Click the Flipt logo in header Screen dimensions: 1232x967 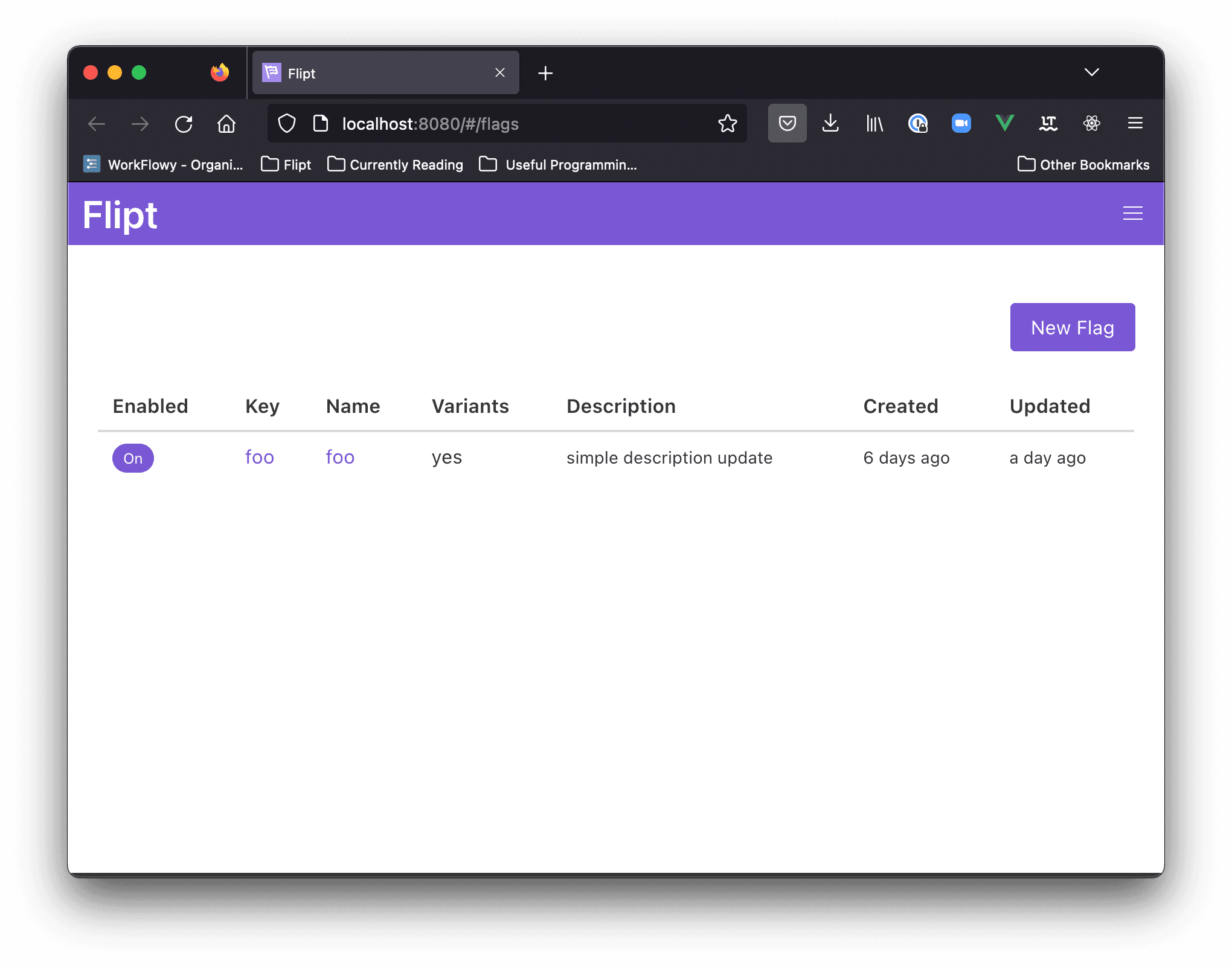click(120, 215)
